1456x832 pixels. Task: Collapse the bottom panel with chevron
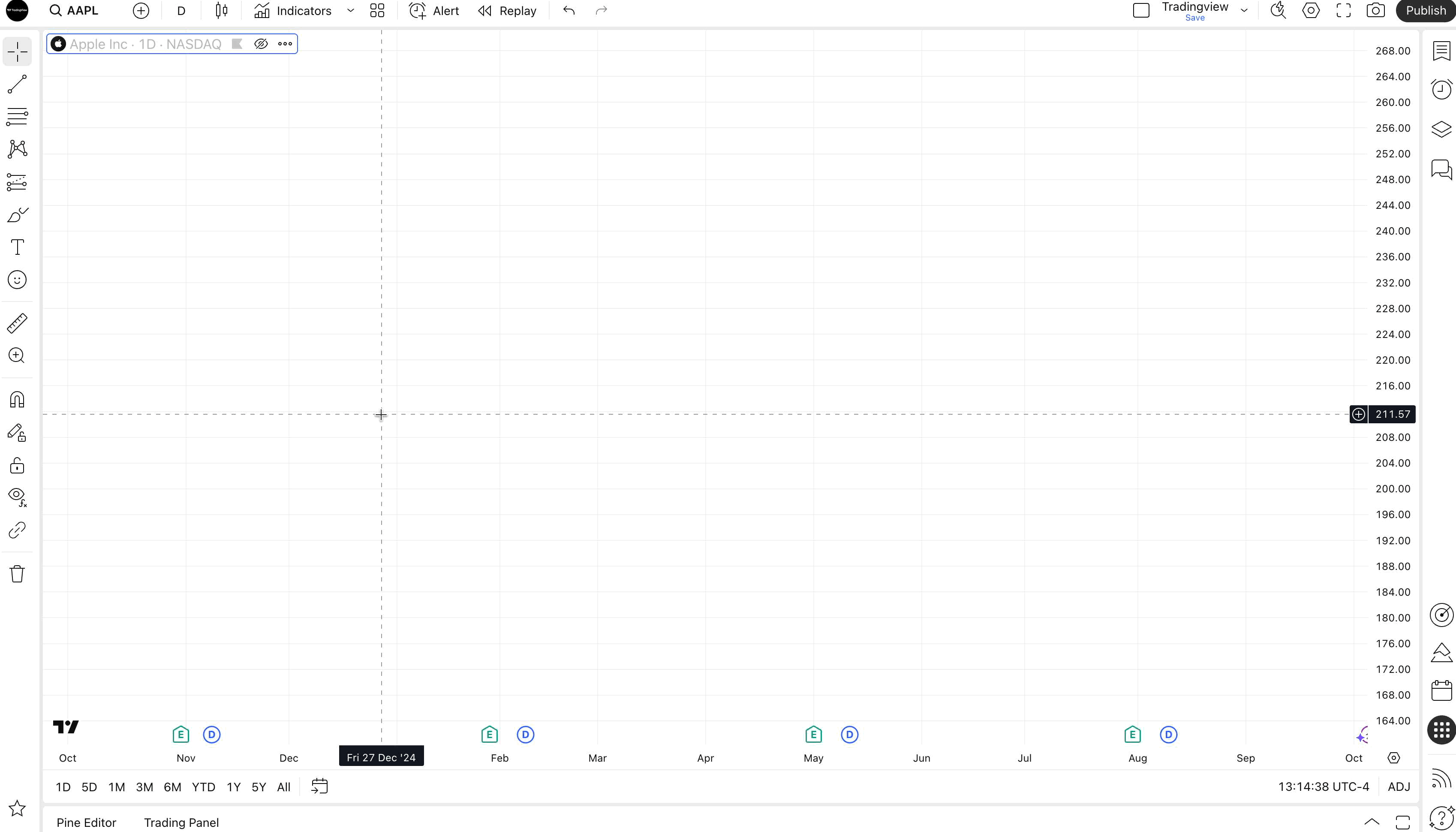(1372, 822)
